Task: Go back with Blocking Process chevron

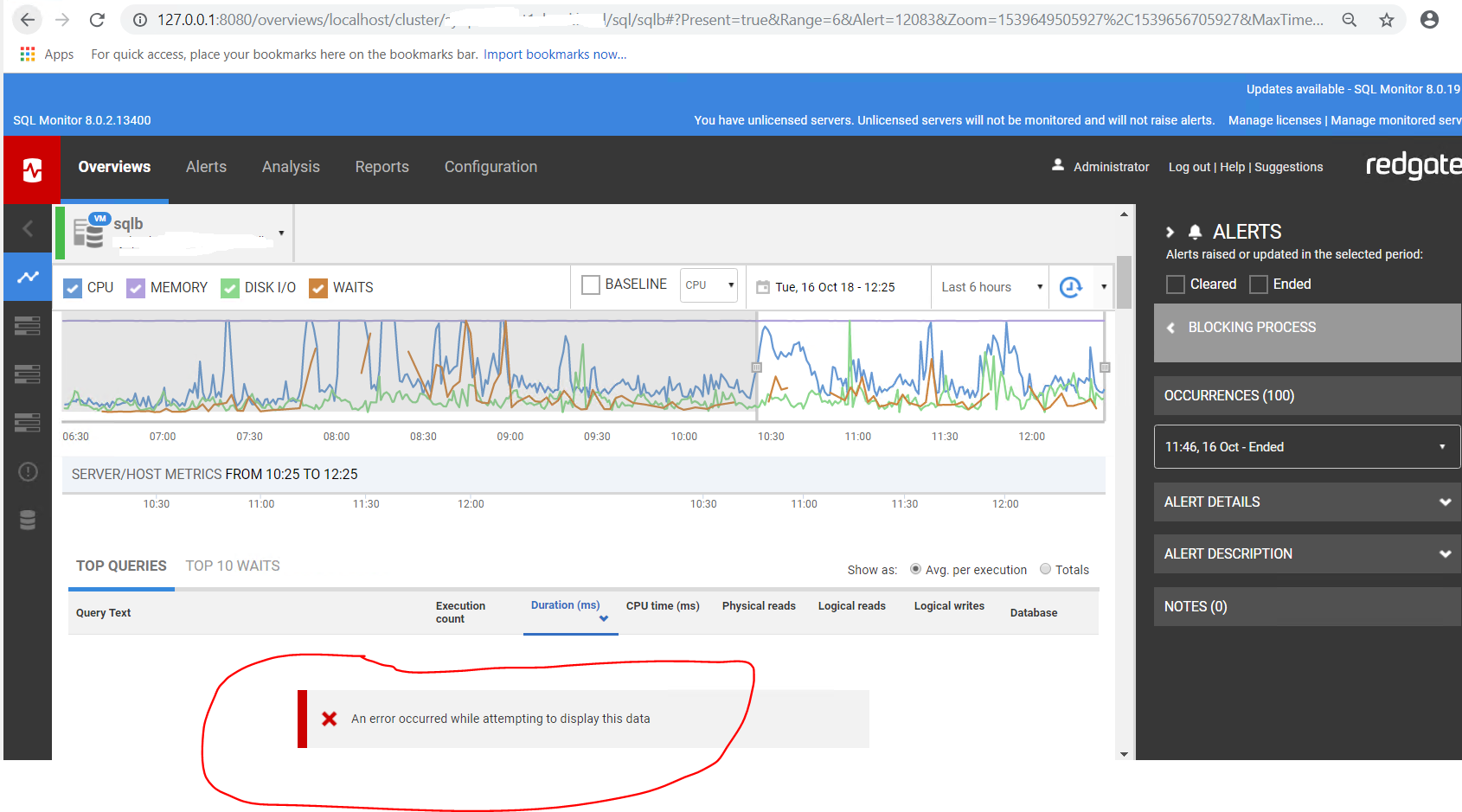Action: pyautogui.click(x=1171, y=328)
